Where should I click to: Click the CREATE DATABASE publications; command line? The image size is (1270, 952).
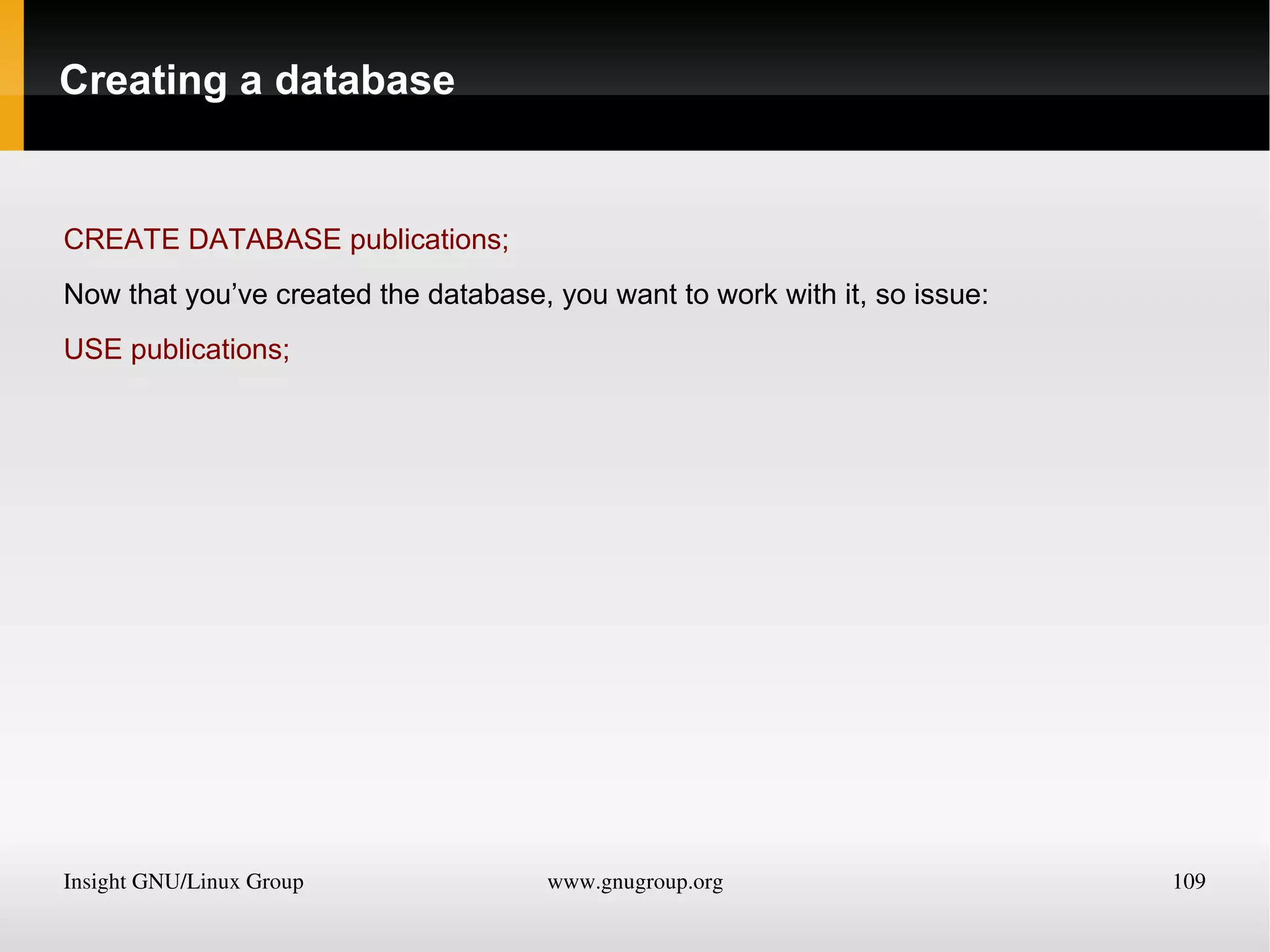click(286, 239)
